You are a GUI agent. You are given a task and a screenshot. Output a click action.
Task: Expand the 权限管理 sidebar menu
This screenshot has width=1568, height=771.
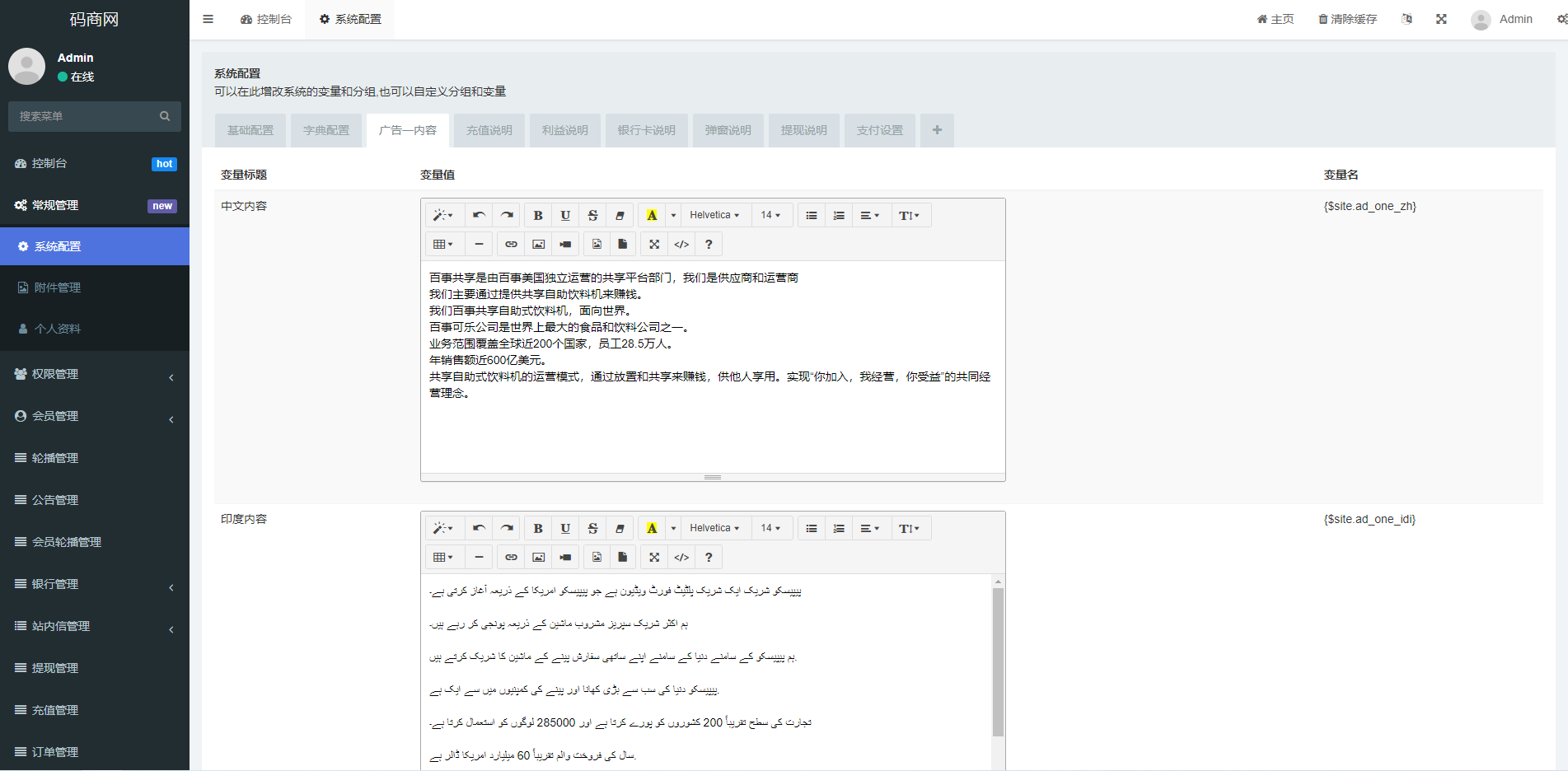[x=95, y=374]
